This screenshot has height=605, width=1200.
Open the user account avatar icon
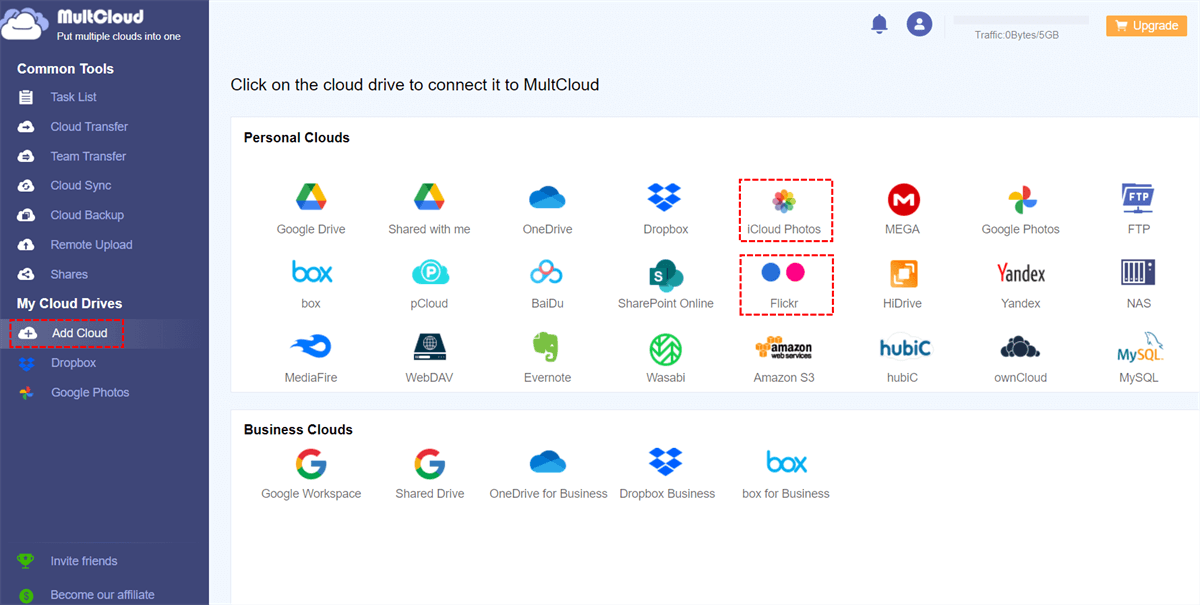coord(919,24)
